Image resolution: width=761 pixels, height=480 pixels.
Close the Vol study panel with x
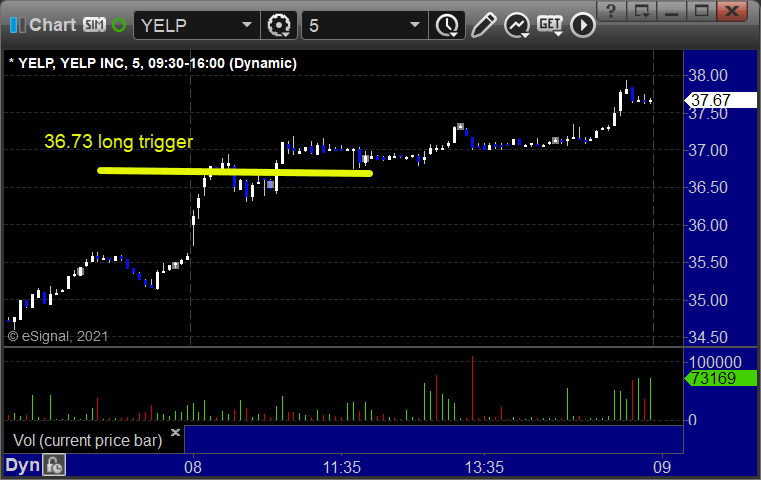pos(175,432)
